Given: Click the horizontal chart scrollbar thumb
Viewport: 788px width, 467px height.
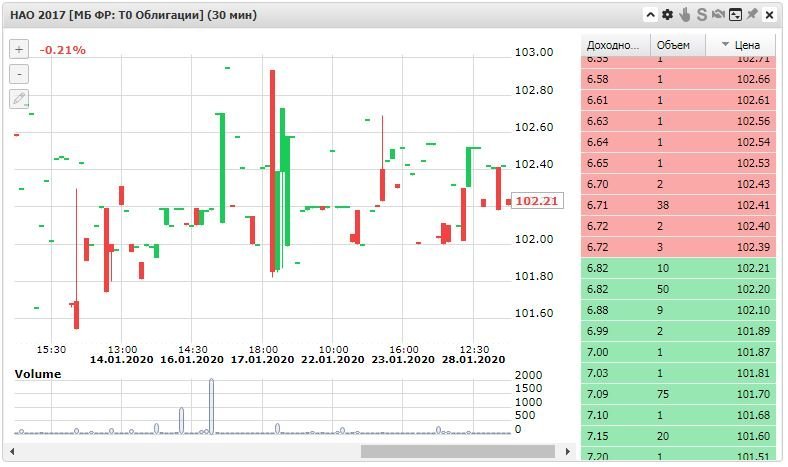Looking at the screenshot, I should tap(456, 452).
